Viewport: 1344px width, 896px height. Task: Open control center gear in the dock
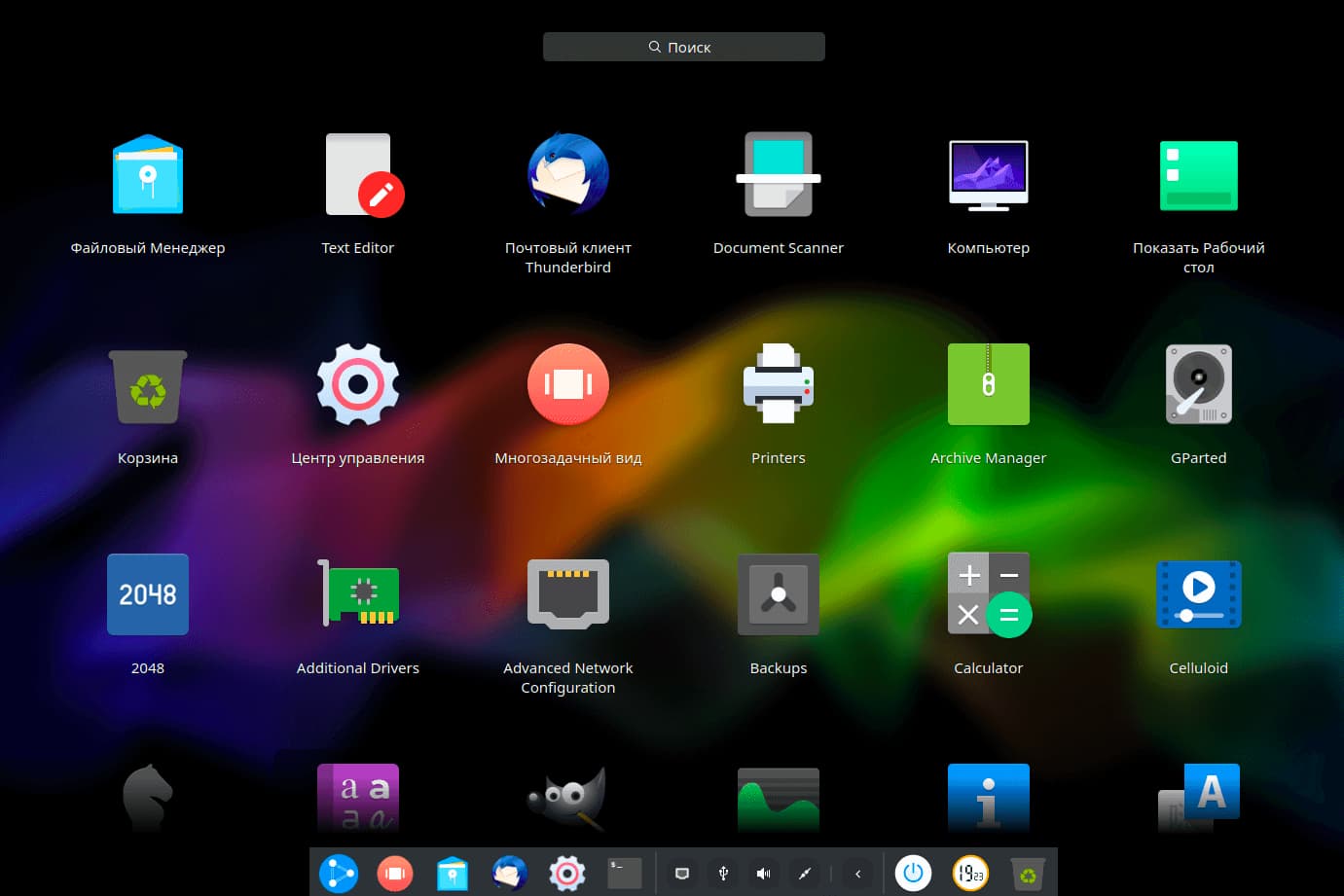pyautogui.click(x=567, y=874)
